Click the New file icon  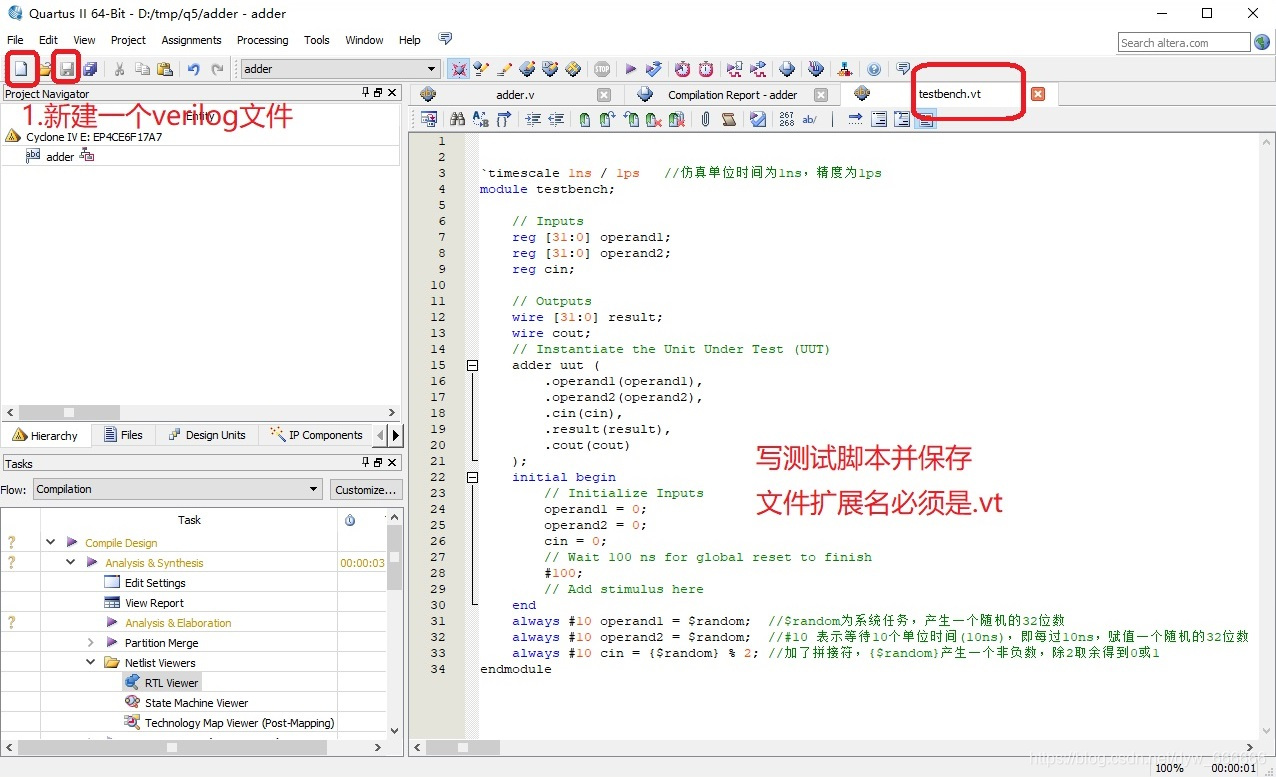(20, 69)
